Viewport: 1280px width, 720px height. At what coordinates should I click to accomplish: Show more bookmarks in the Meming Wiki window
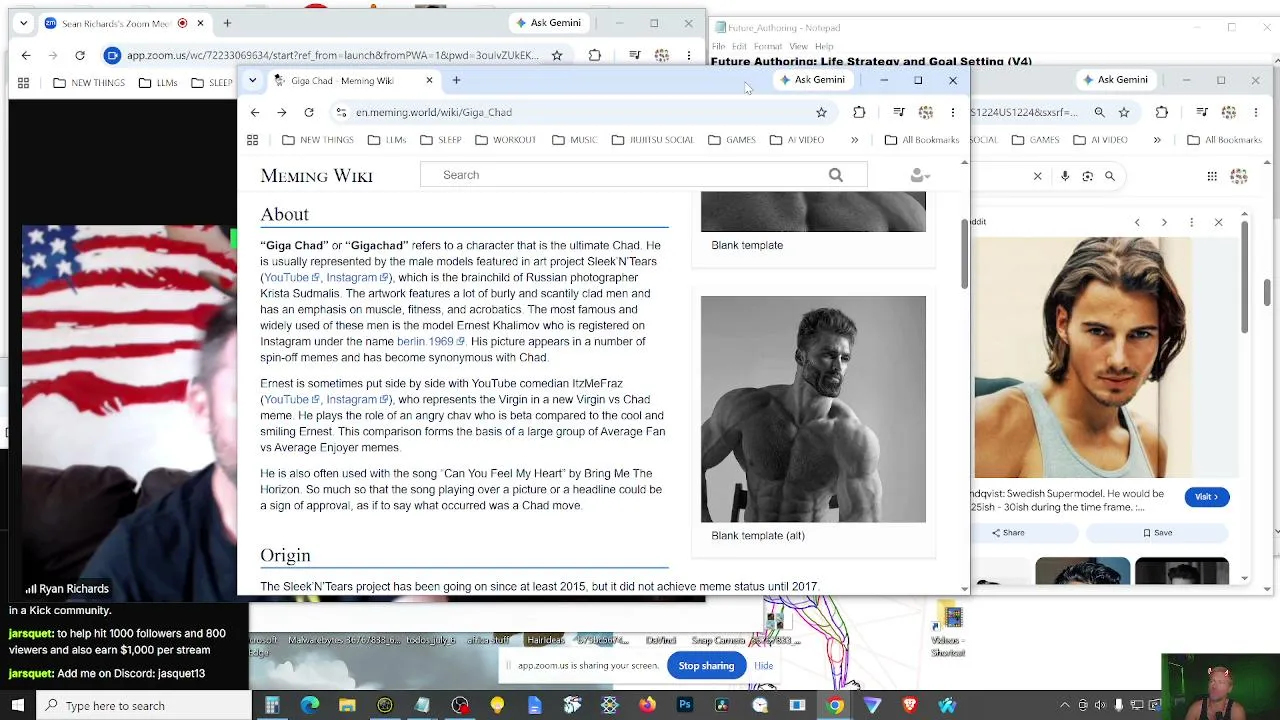(855, 140)
